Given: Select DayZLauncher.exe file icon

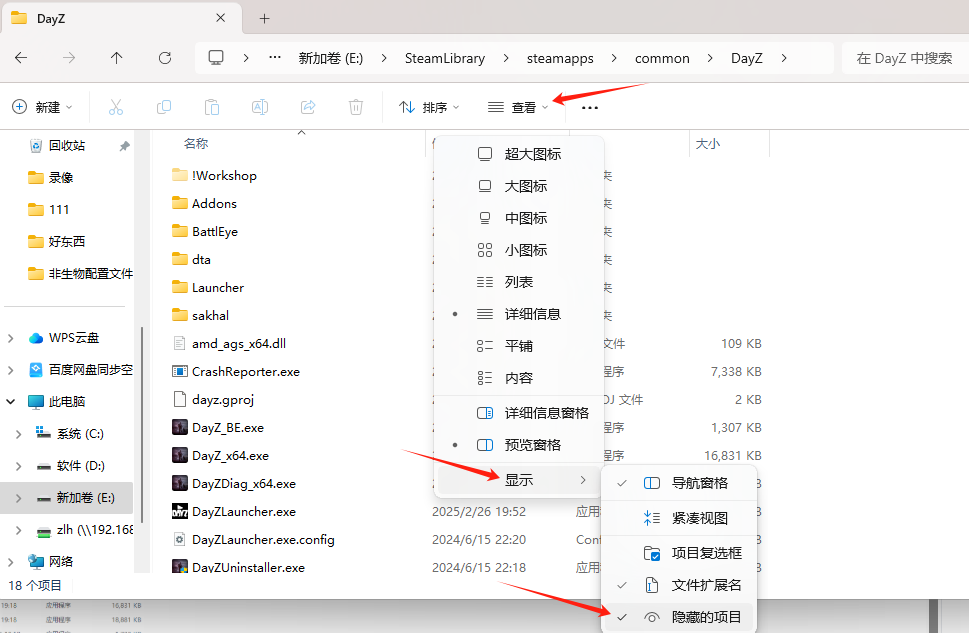Looking at the screenshot, I should [x=180, y=512].
